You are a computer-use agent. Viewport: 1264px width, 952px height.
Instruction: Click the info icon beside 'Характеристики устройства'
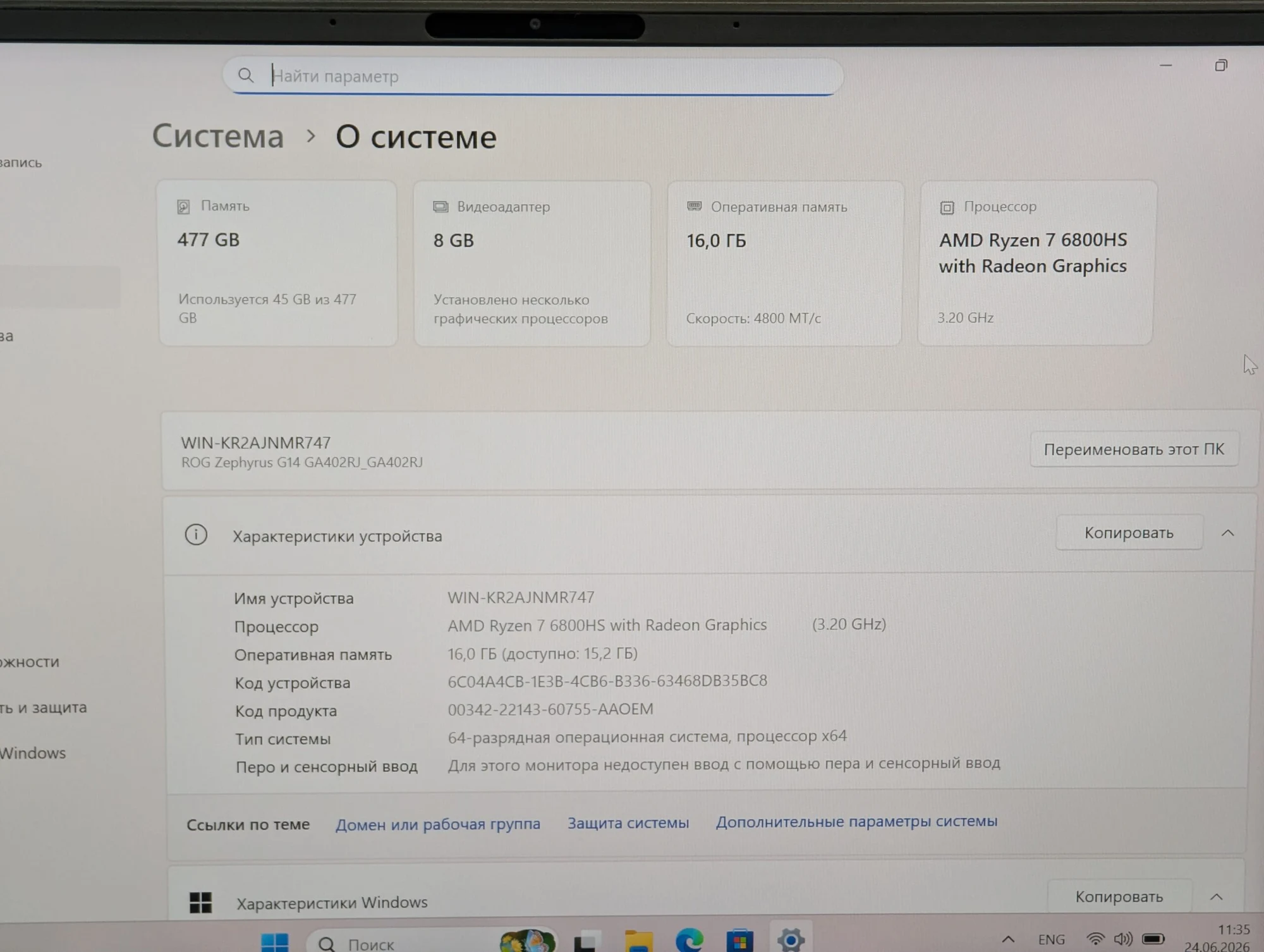tap(196, 535)
